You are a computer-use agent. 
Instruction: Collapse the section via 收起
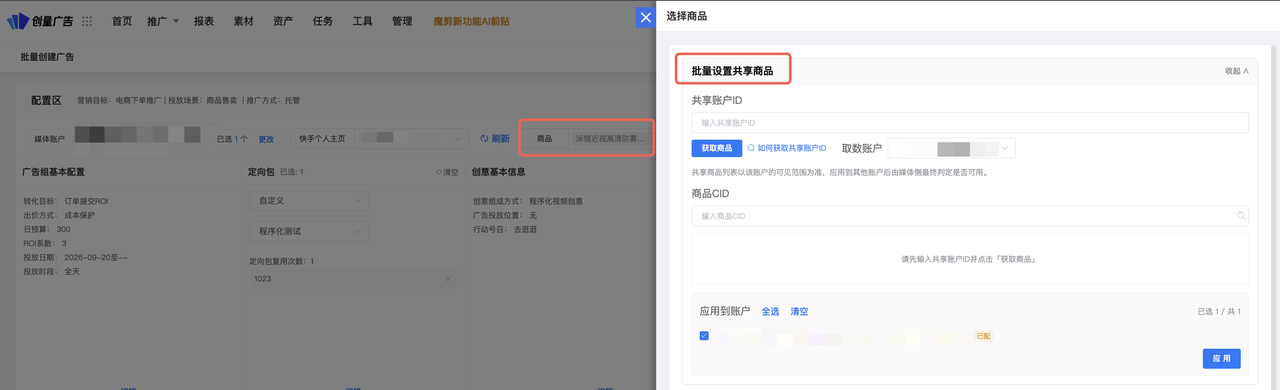(1237, 71)
